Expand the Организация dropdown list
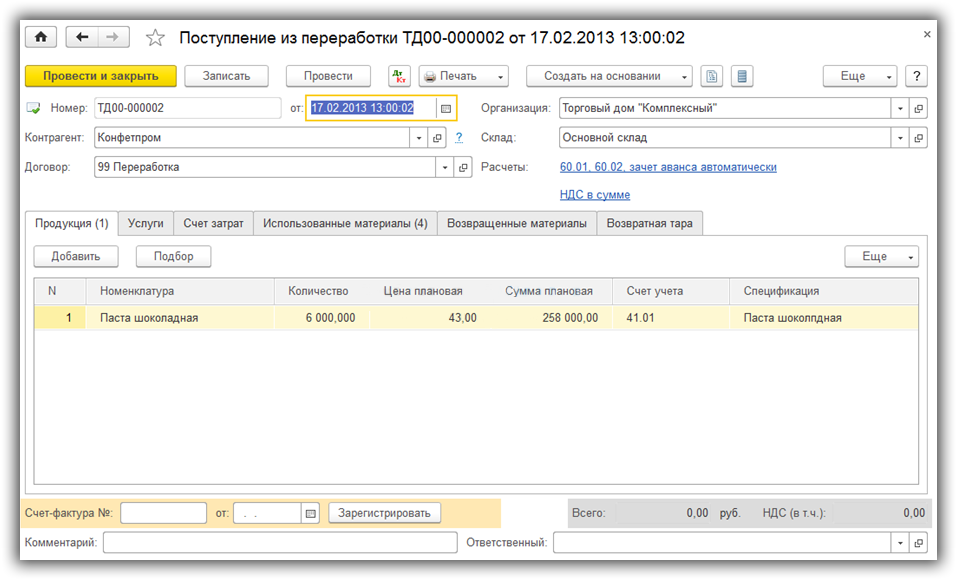The width and height of the screenshot is (957, 580). click(x=900, y=108)
